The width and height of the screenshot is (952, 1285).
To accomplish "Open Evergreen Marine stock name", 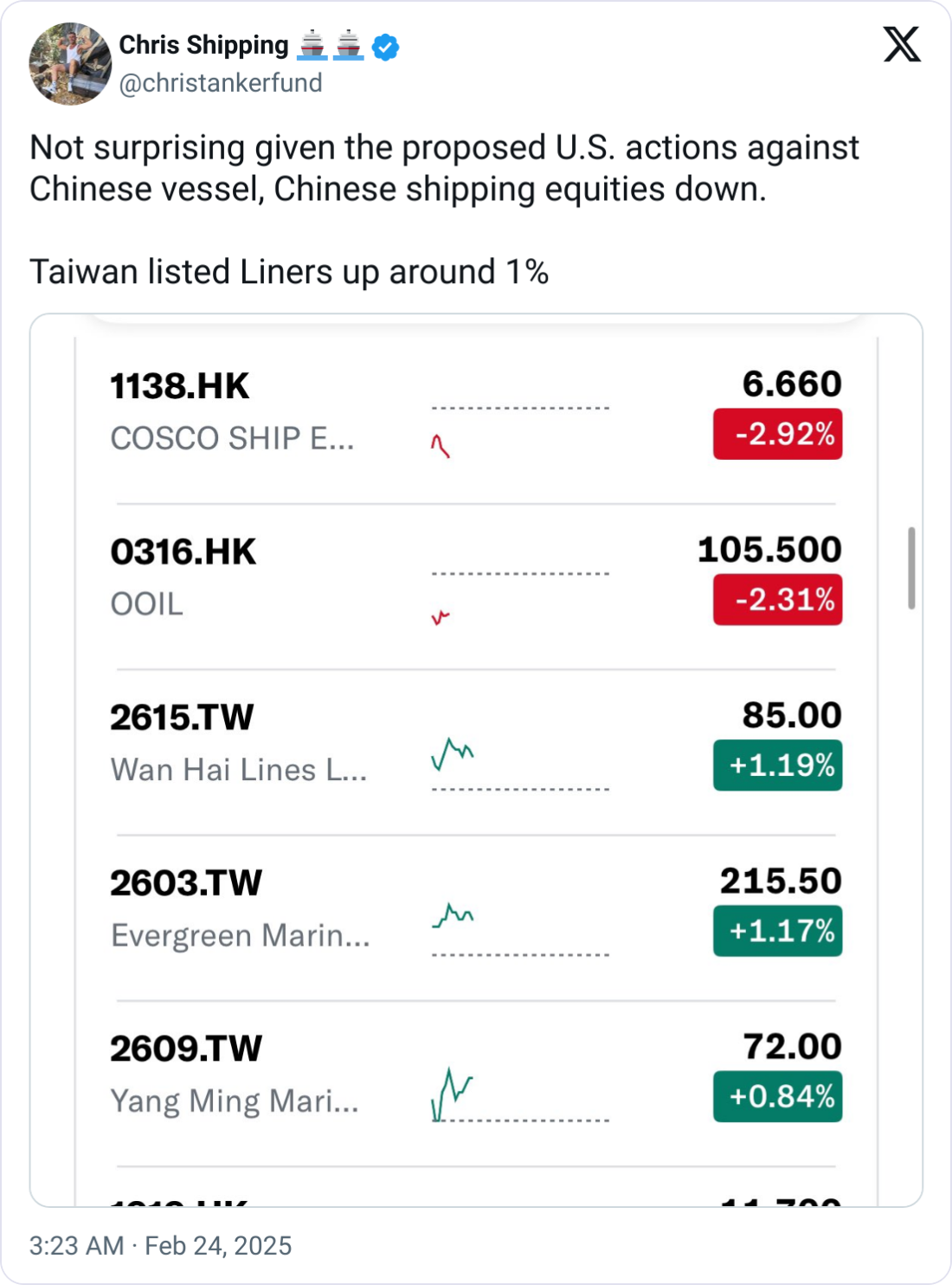I will [x=241, y=935].
